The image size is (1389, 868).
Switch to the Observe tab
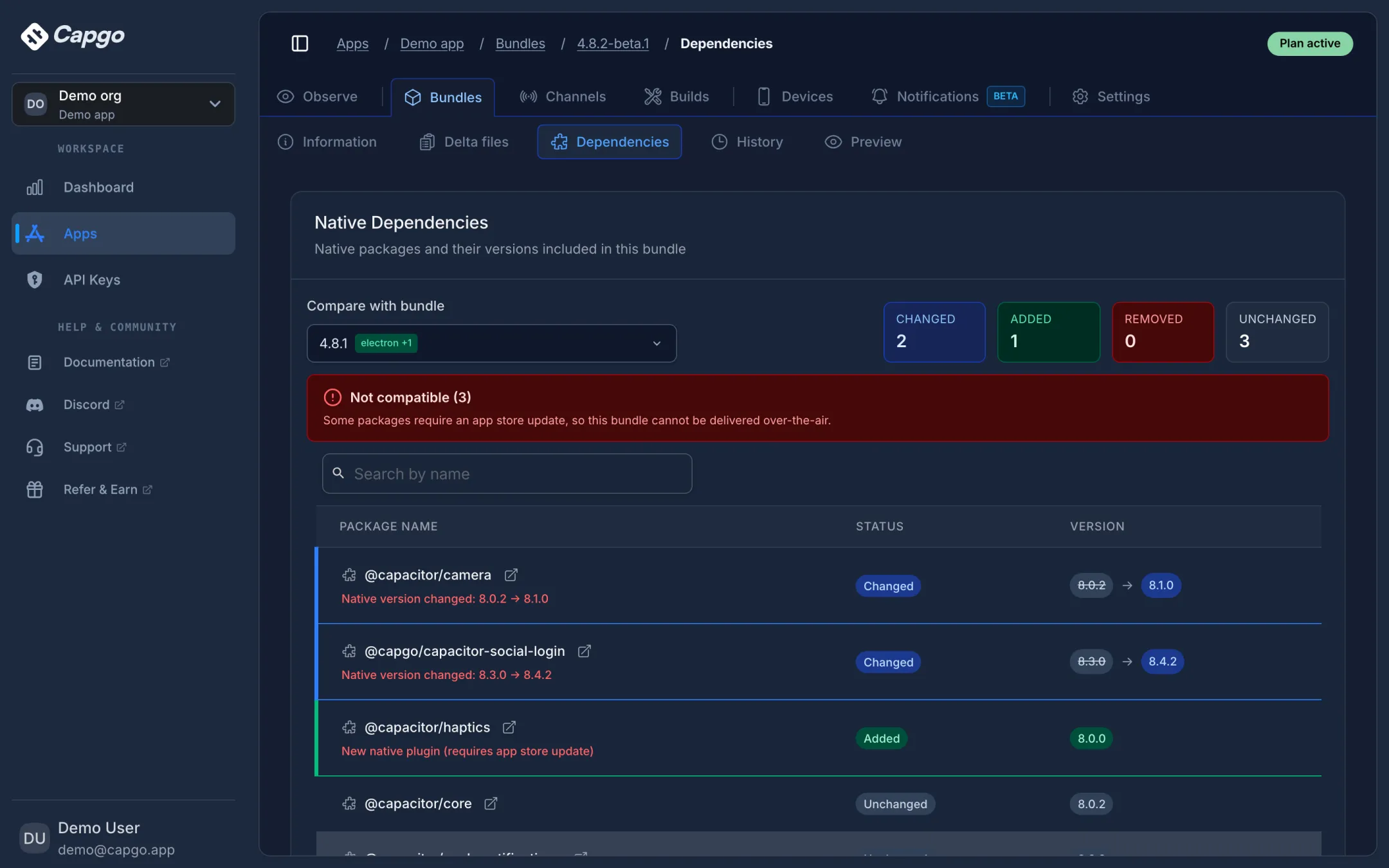[x=317, y=96]
